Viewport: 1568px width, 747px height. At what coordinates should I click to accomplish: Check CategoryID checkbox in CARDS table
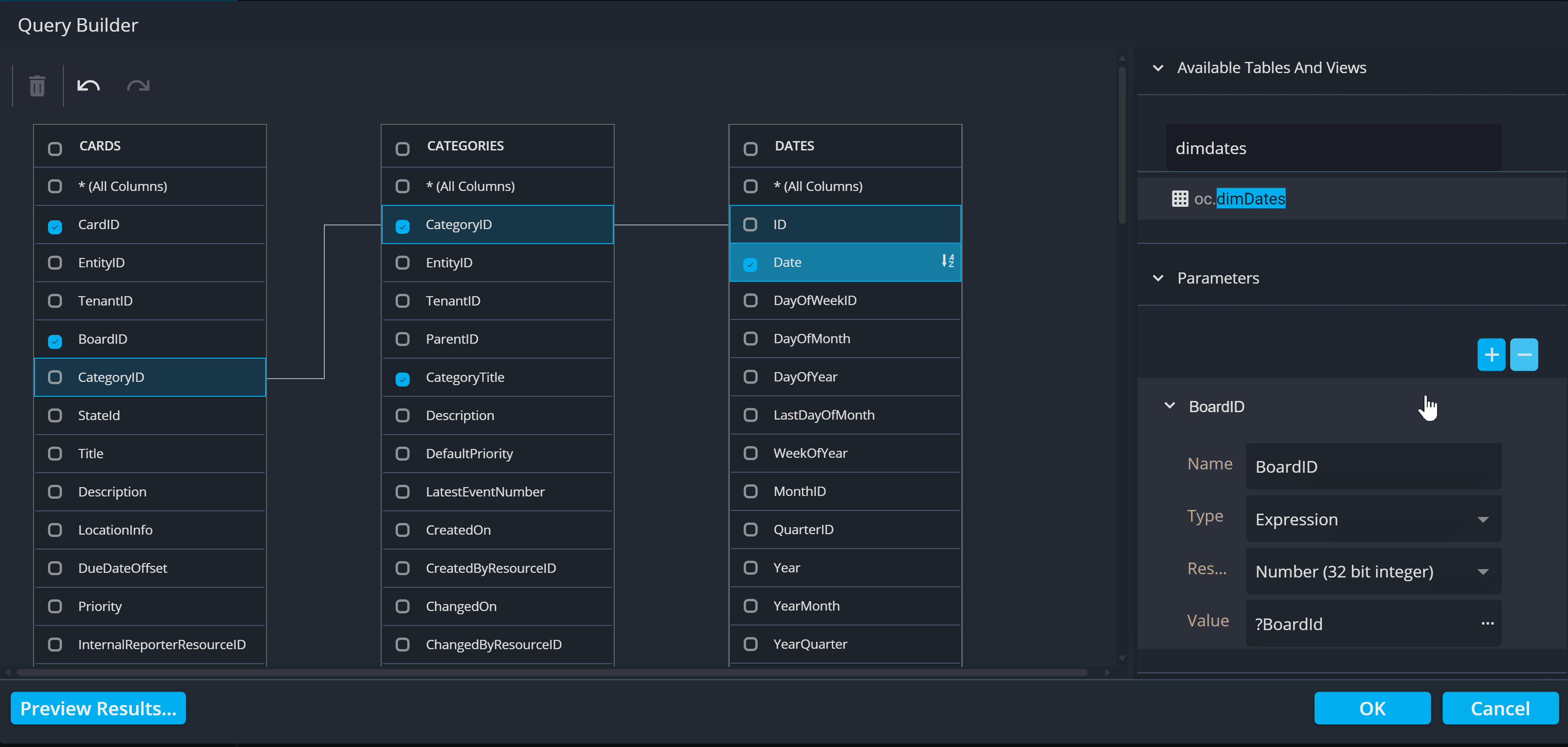coord(55,377)
